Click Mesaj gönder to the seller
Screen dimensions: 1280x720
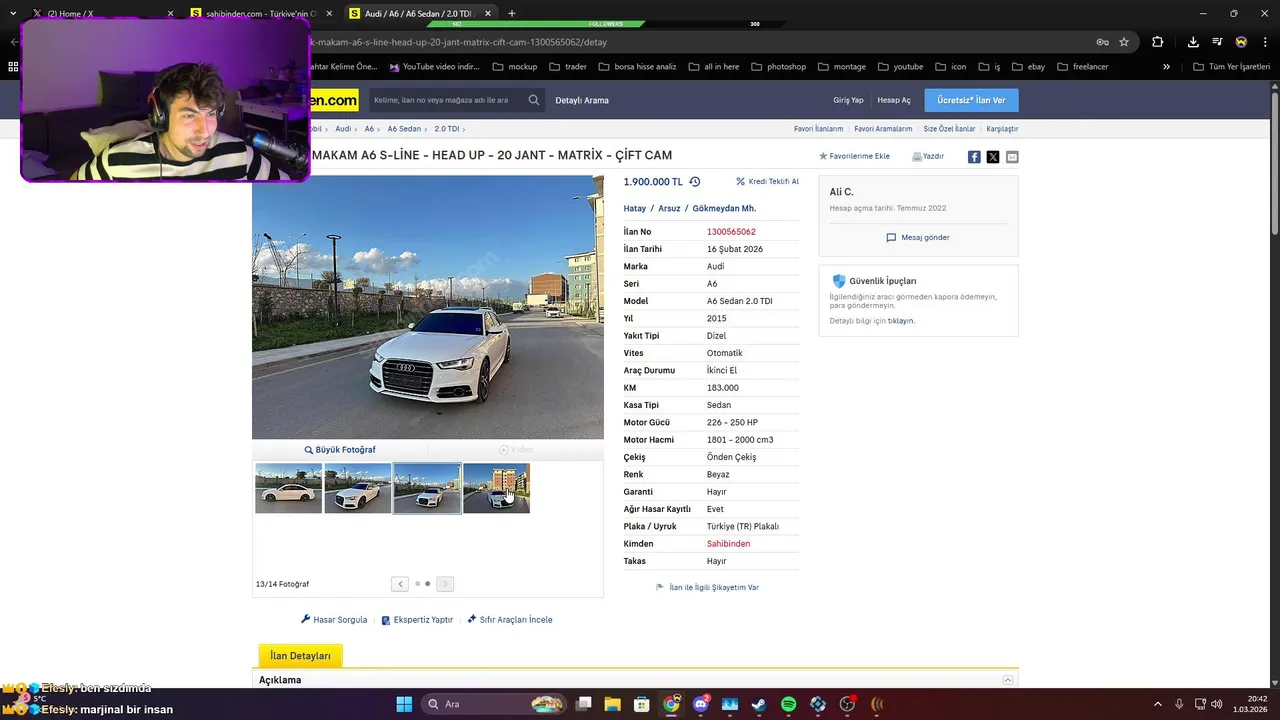pos(918,238)
